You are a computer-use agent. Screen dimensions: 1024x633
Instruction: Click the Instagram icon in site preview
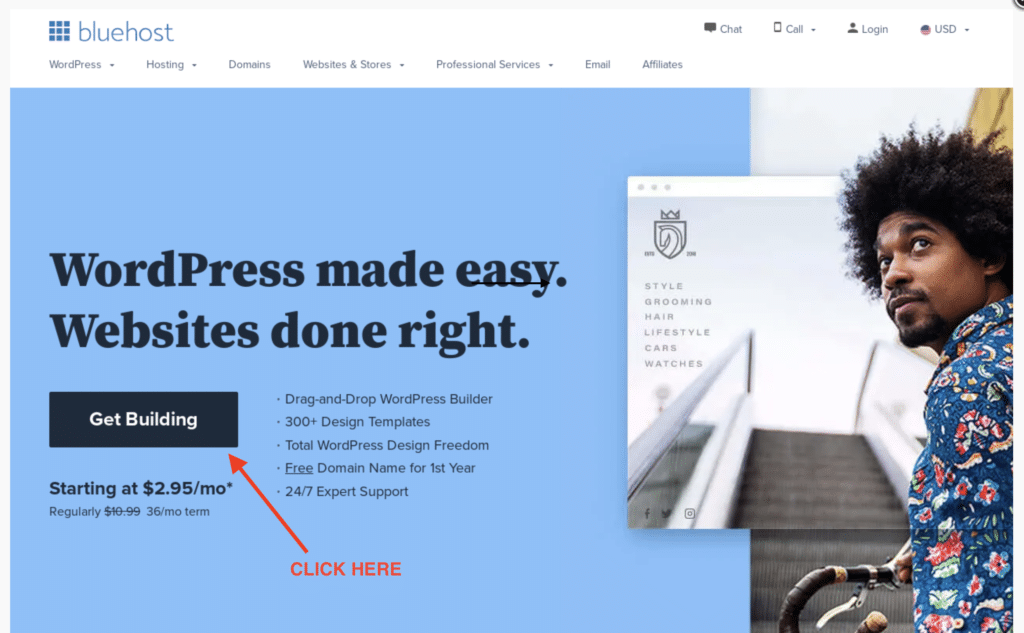coord(690,513)
